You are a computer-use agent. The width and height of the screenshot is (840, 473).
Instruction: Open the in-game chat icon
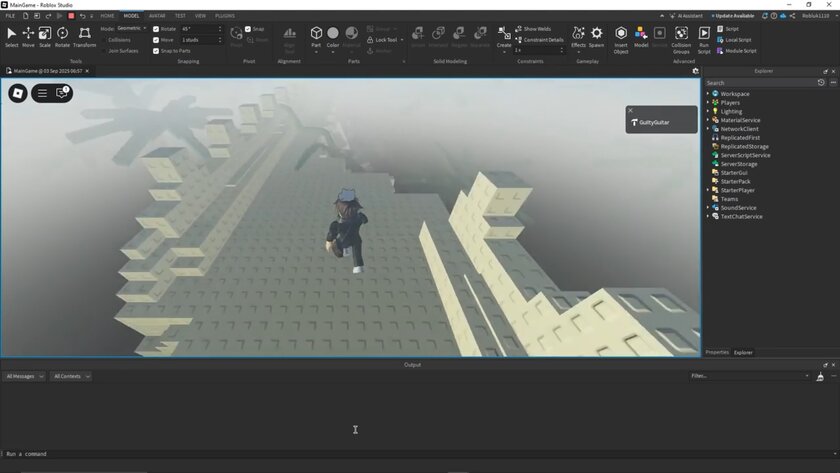[x=62, y=93]
